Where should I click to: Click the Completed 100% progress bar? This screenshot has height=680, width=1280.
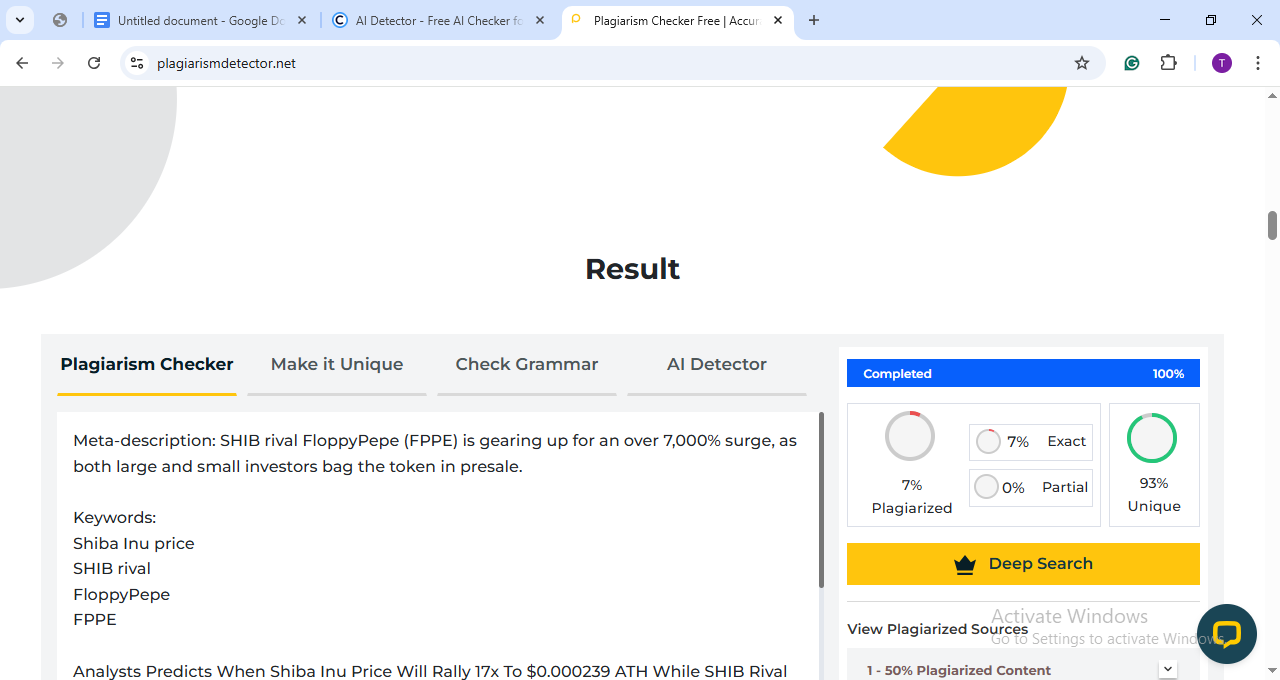click(x=1023, y=373)
